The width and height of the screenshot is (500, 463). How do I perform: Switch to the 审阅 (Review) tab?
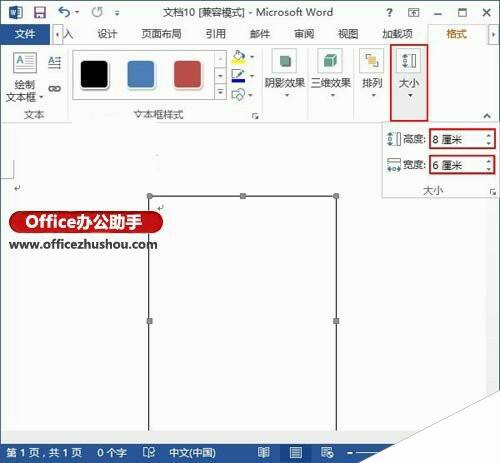click(x=304, y=34)
